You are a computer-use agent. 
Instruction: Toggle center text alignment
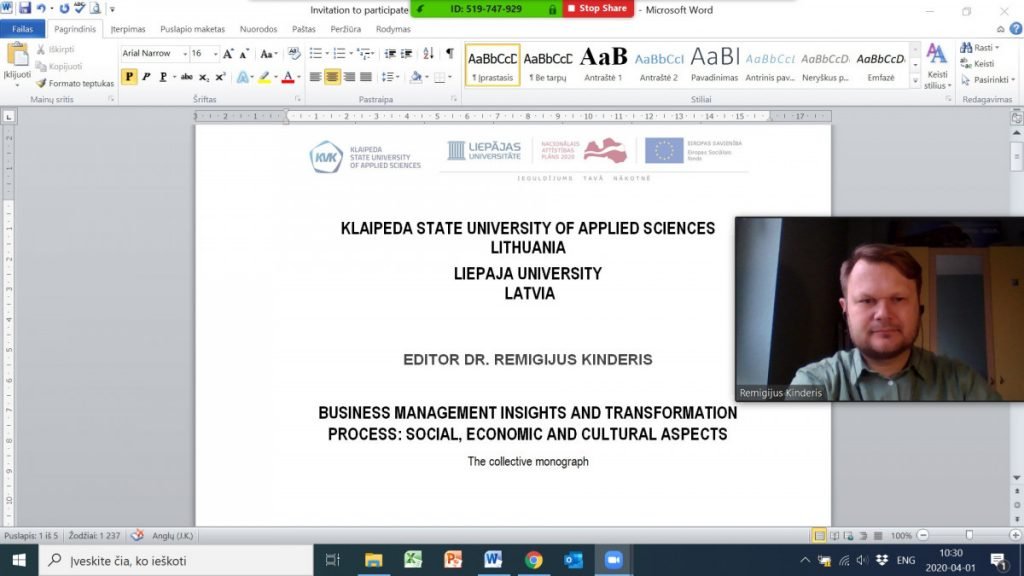332,77
